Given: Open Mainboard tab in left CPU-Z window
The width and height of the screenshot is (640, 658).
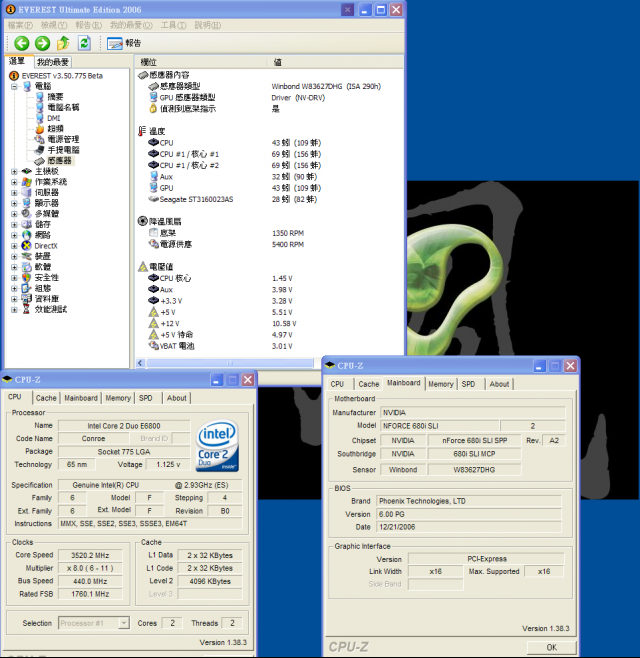Looking at the screenshot, I should (x=81, y=398).
